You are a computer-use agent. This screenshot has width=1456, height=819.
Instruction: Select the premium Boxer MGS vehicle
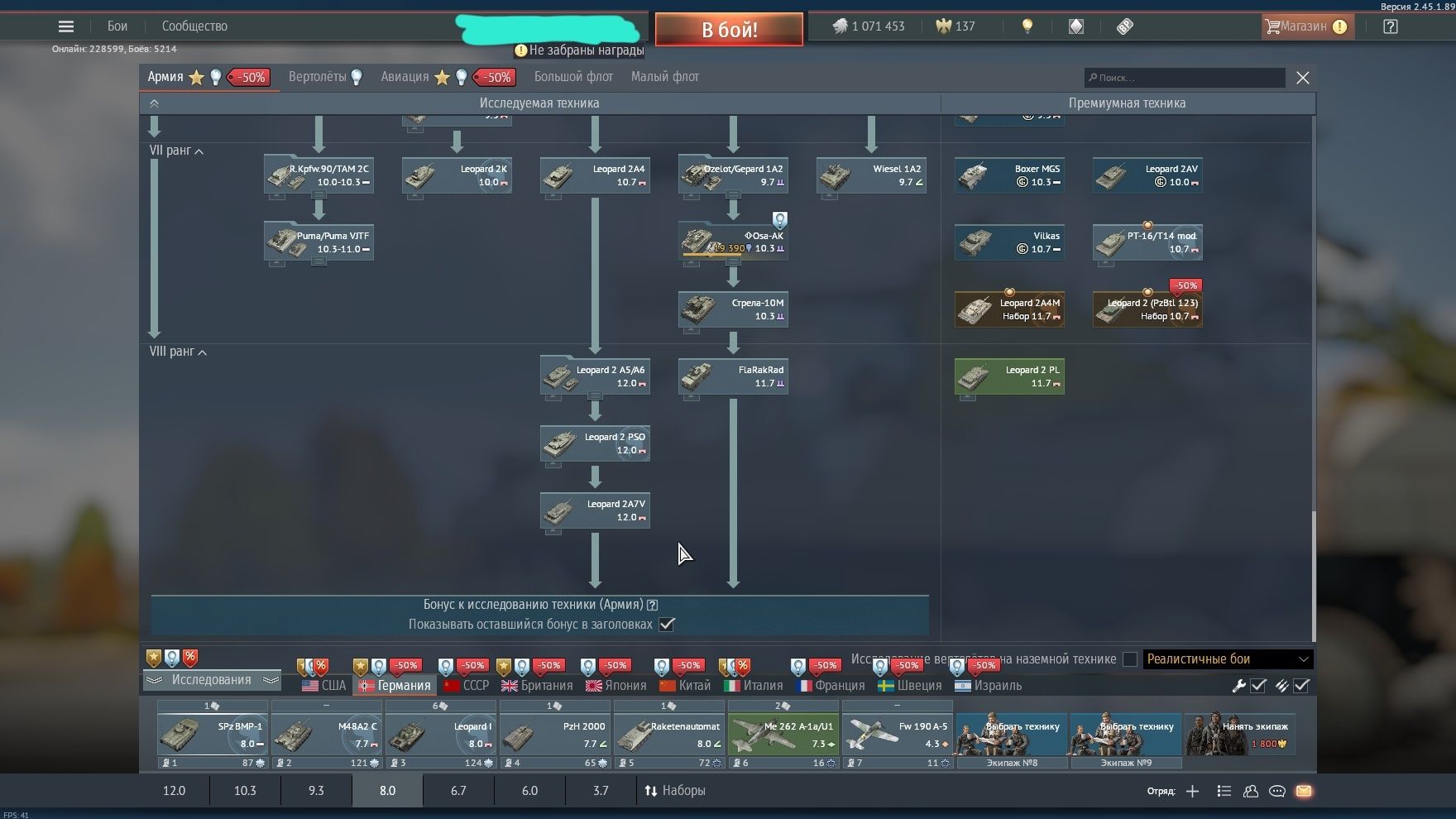point(1009,175)
